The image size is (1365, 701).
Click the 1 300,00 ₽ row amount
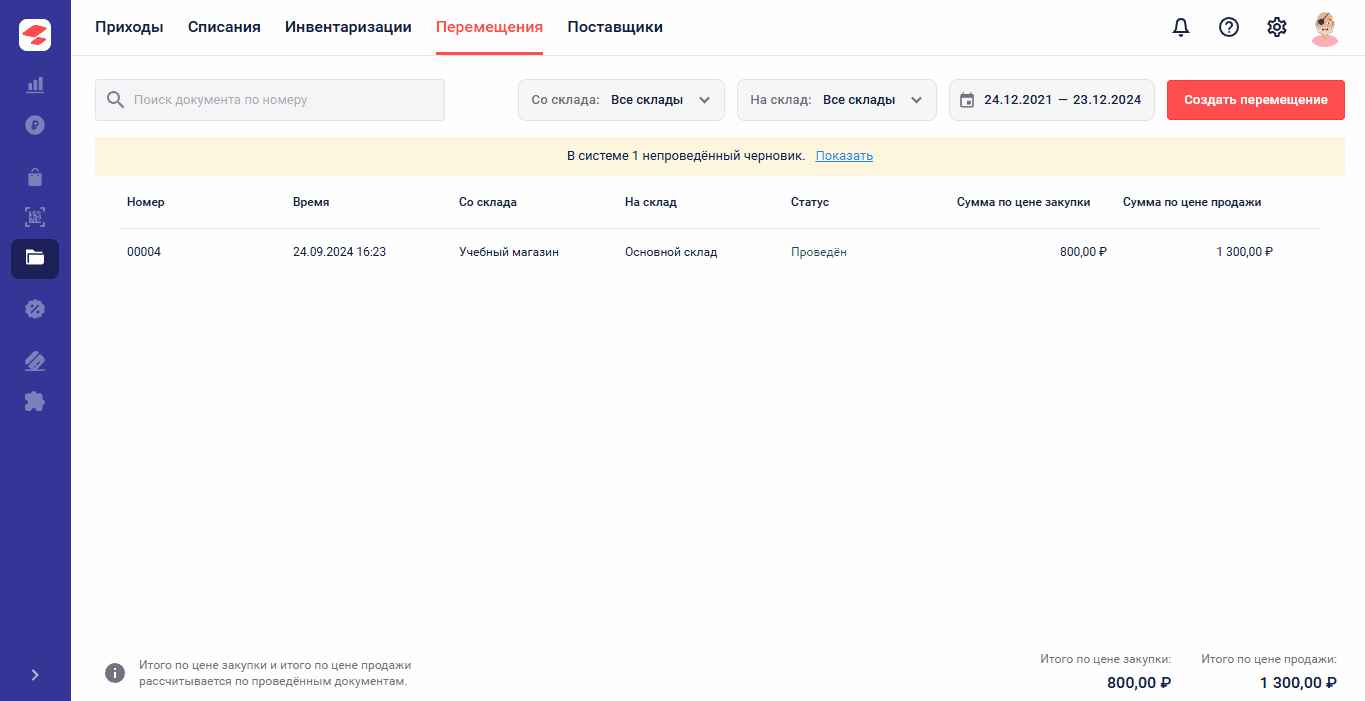(1245, 252)
